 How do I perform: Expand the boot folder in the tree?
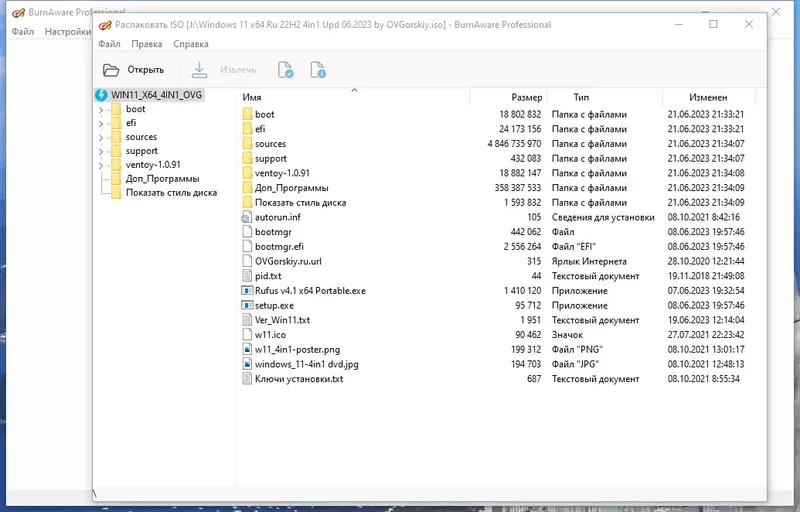(x=101, y=110)
